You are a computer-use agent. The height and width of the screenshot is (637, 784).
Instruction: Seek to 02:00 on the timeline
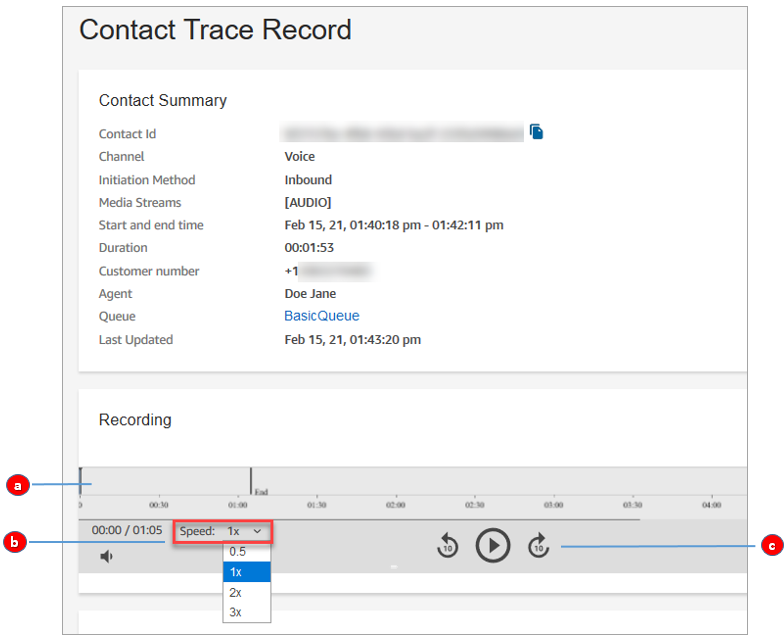(x=396, y=505)
